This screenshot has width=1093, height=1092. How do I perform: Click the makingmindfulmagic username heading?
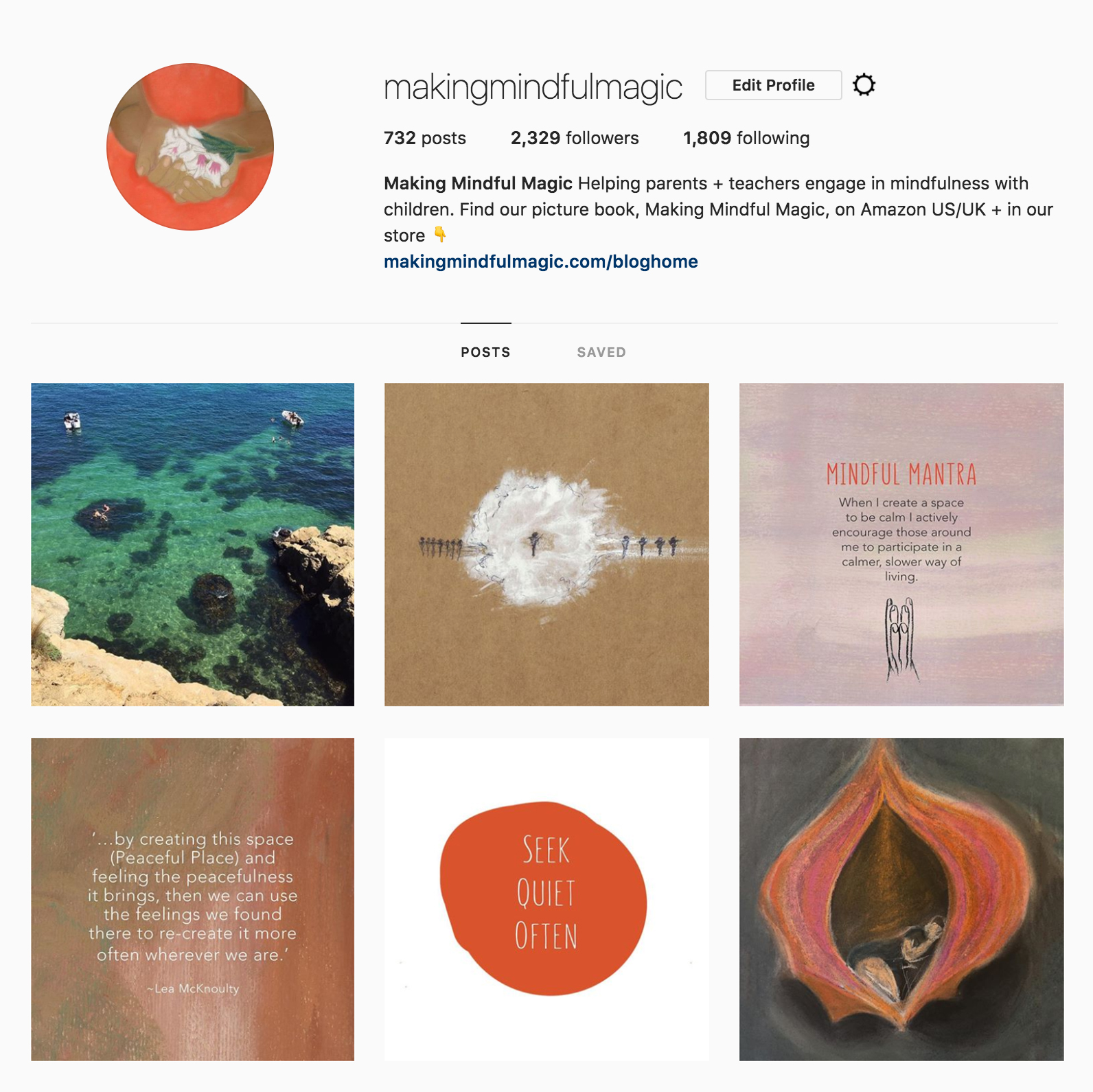(x=533, y=87)
